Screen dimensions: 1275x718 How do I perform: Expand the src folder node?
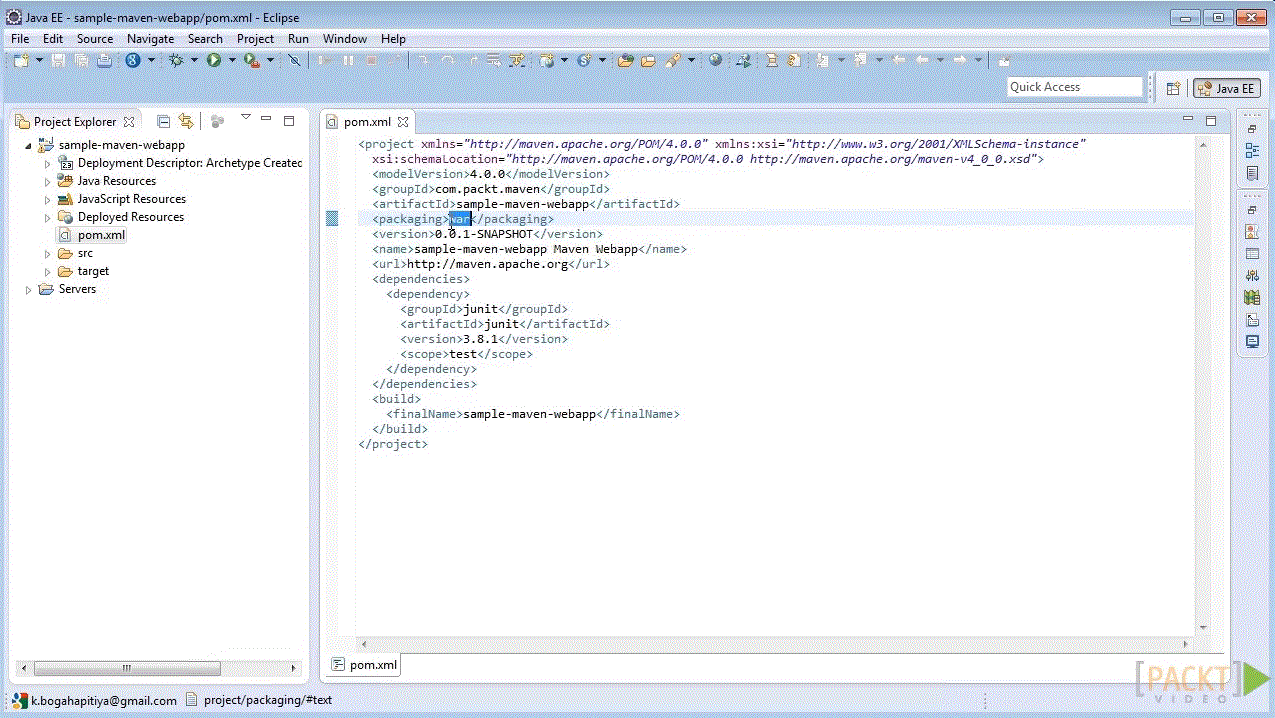tap(47, 253)
